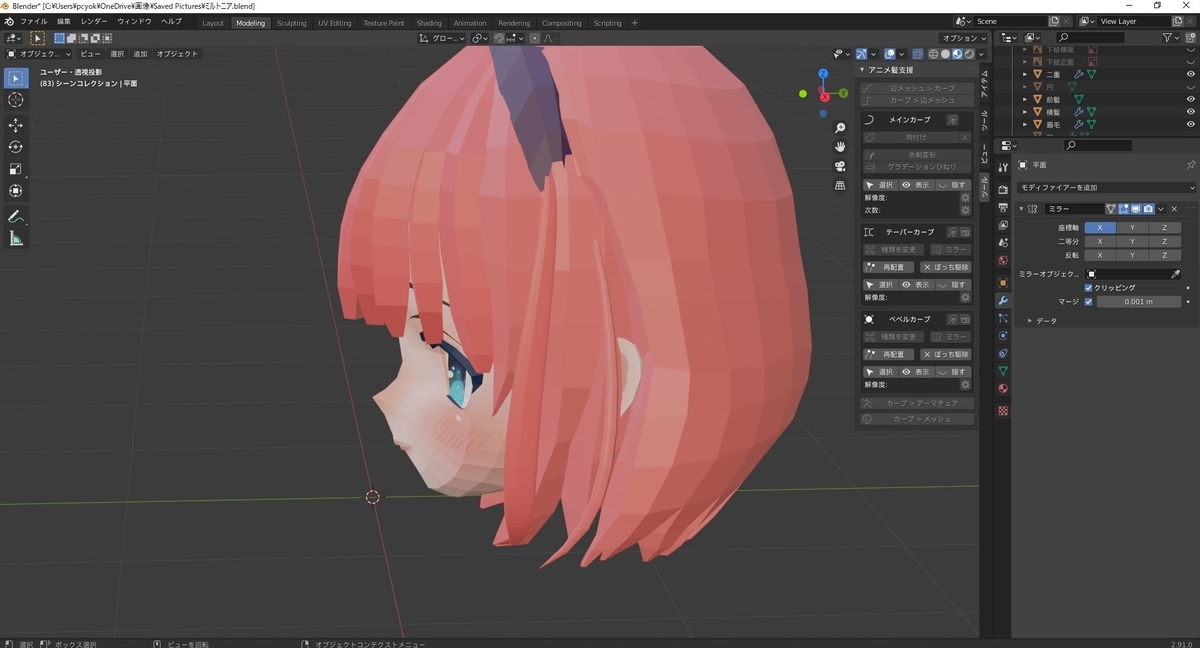
Task: Click テーパーカーブ 表示 button
Action: 915,285
